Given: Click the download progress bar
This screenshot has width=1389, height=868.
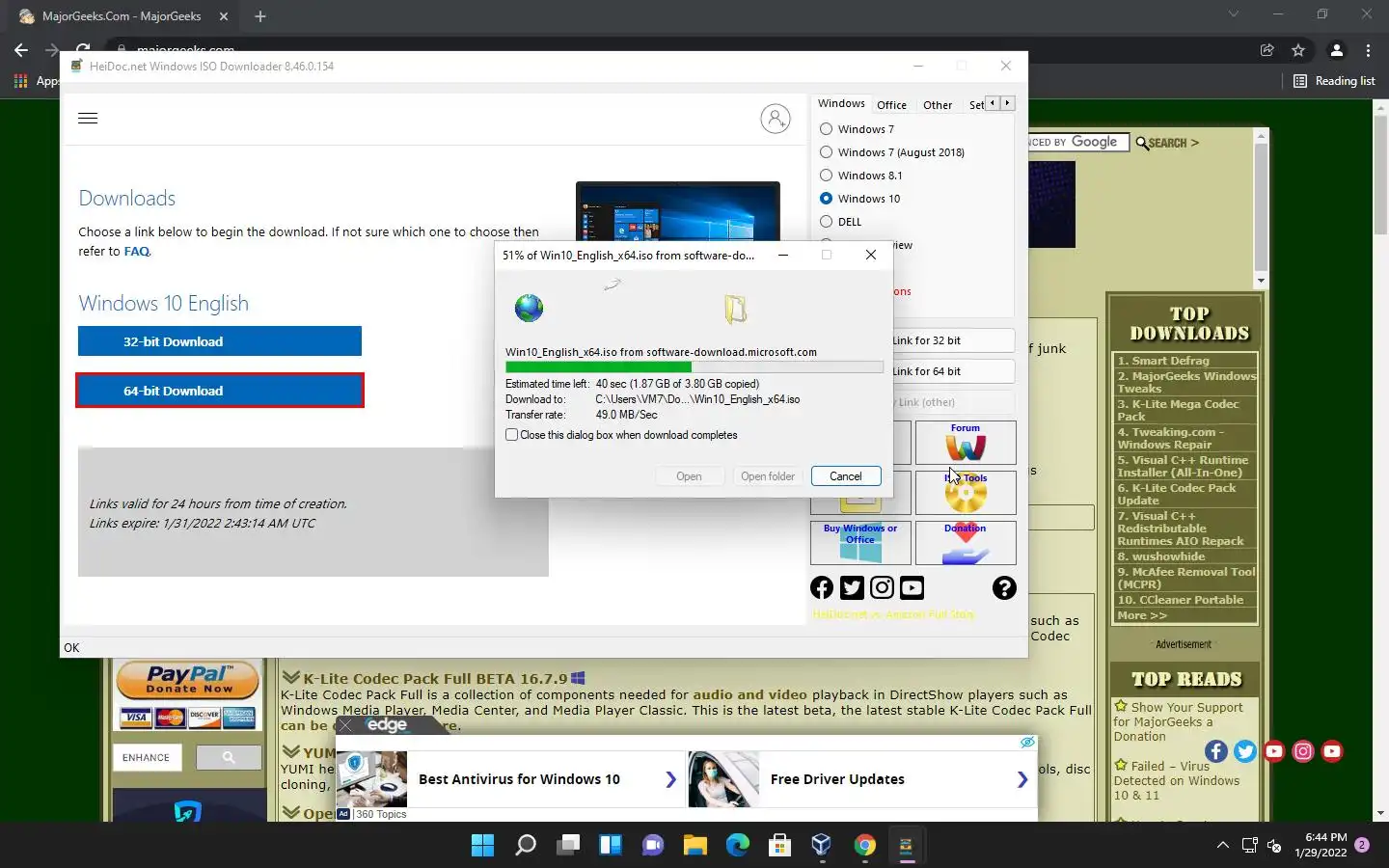Looking at the screenshot, I should click(694, 366).
